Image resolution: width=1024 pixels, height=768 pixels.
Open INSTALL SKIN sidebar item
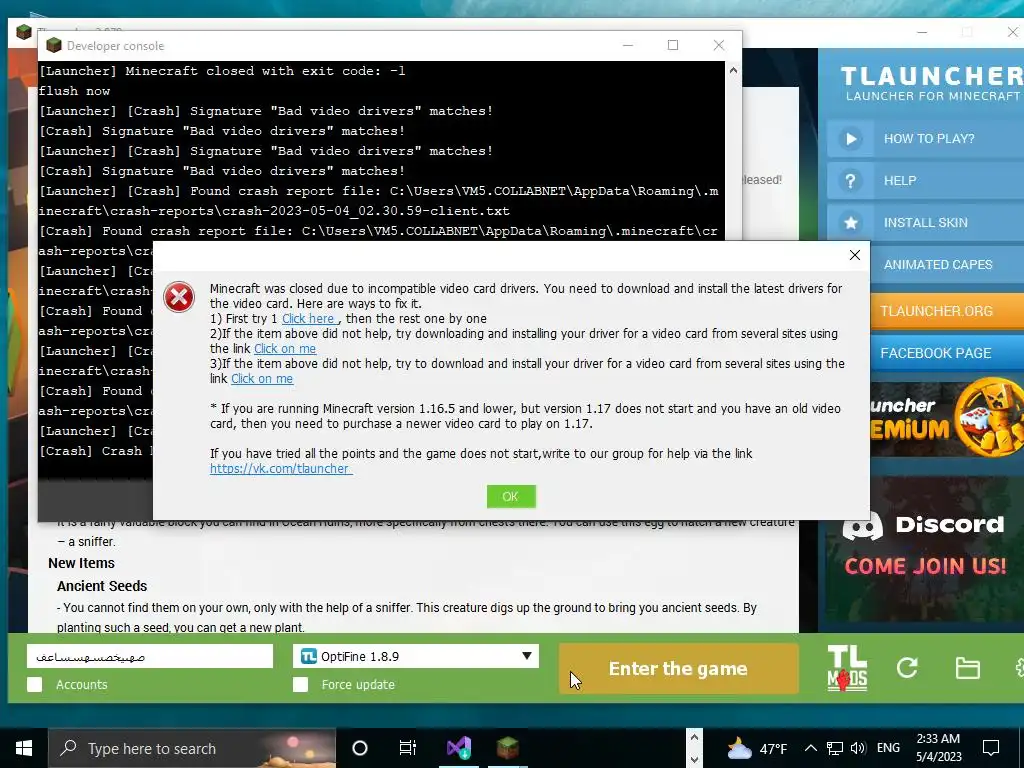coord(925,223)
